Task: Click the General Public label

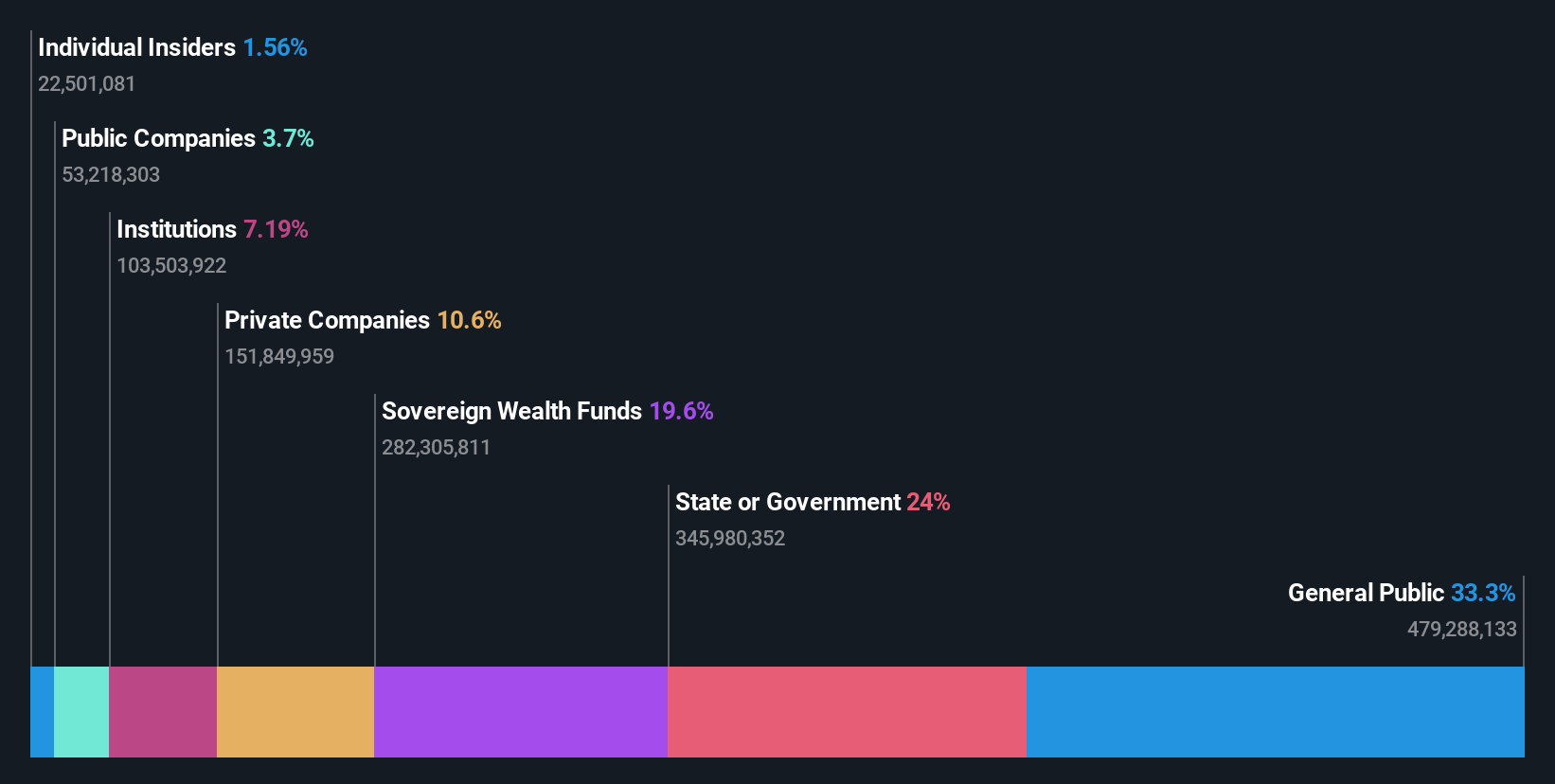Action: point(1366,593)
